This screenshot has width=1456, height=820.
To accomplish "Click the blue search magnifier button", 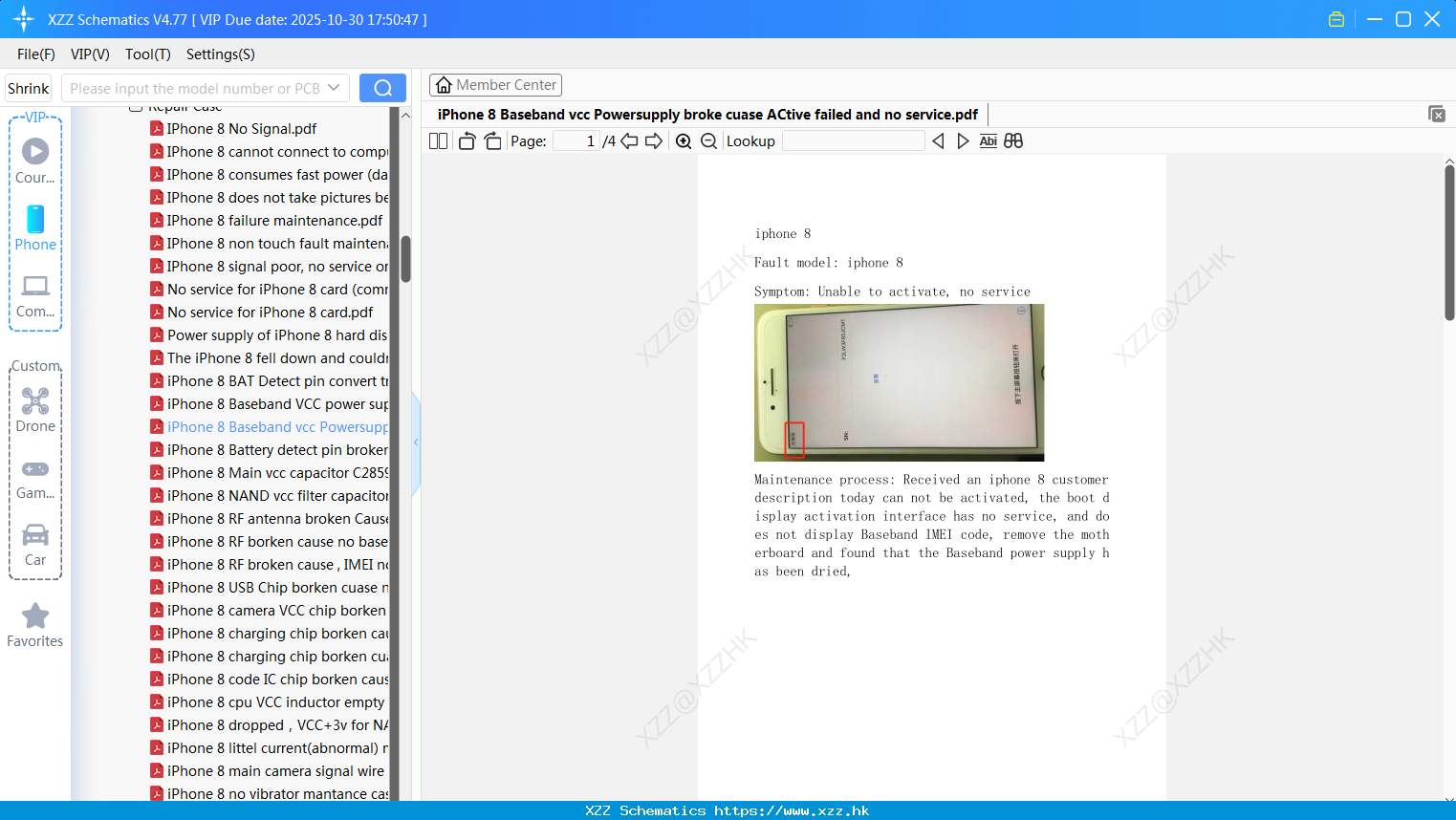I will 382,88.
